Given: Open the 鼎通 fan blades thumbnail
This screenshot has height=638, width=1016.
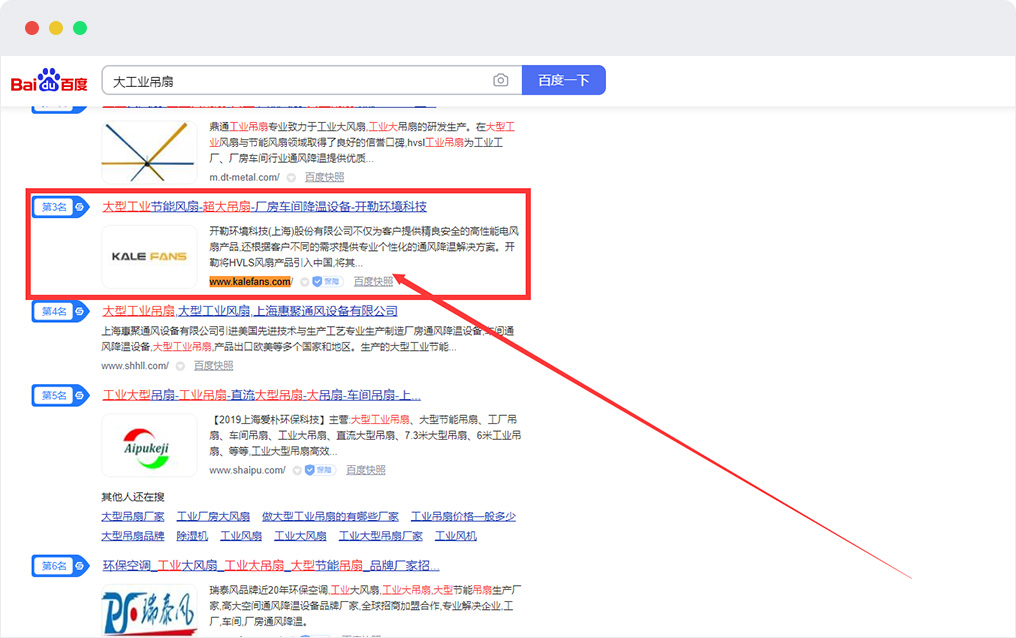Looking at the screenshot, I should 149,153.
